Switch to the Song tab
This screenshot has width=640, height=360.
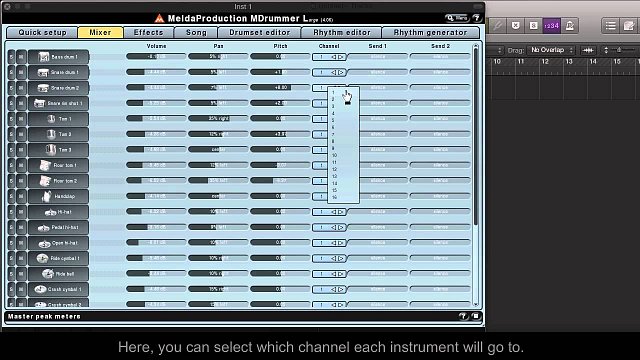pyautogui.click(x=196, y=33)
